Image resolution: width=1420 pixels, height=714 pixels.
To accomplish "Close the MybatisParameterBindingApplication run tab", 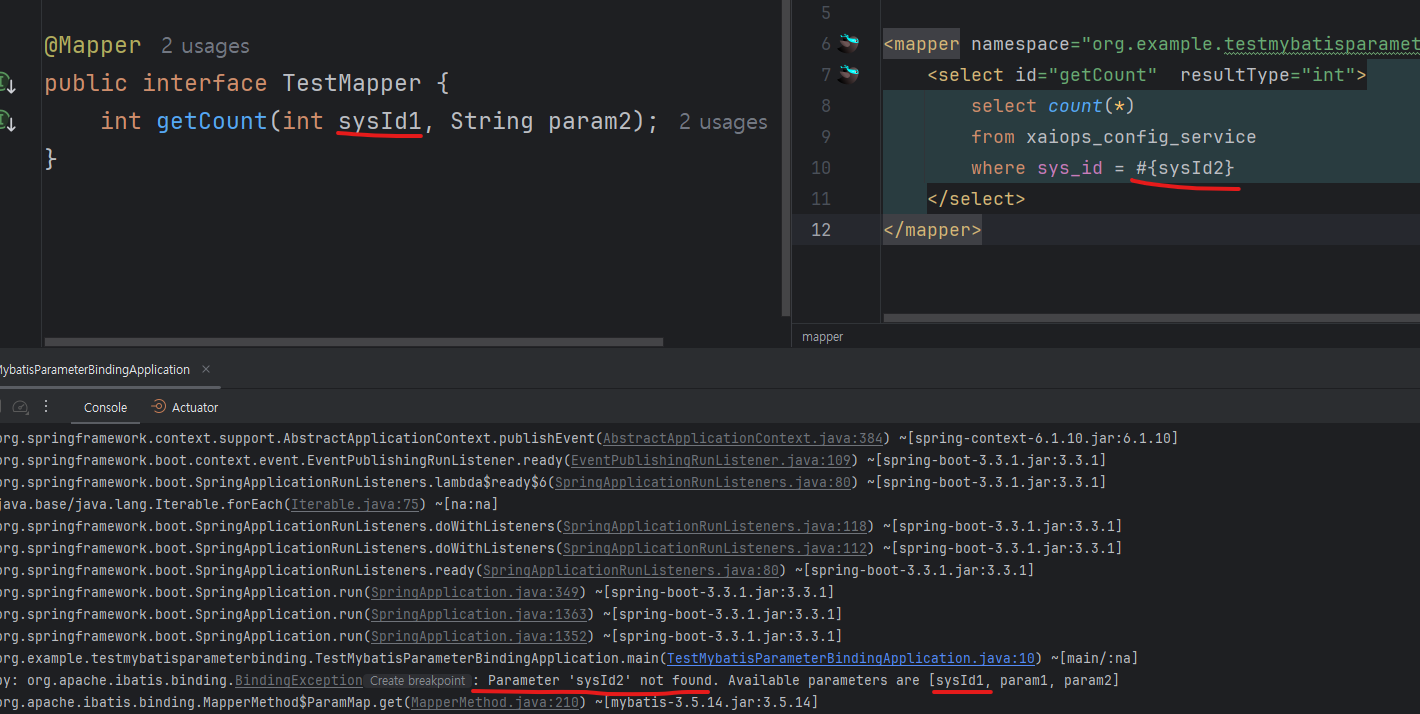I will pos(206,369).
